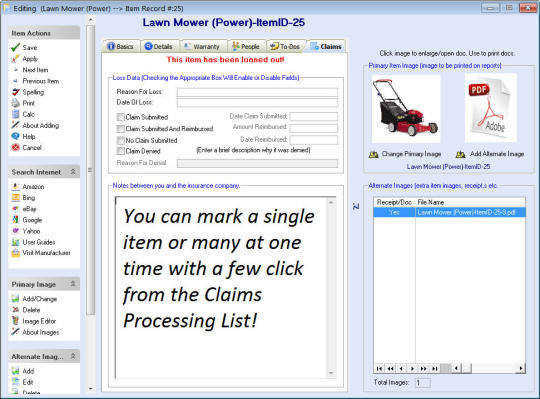This screenshot has width=540, height=399.
Task: Check the No Claim Submitted checkbox
Action: 121,140
